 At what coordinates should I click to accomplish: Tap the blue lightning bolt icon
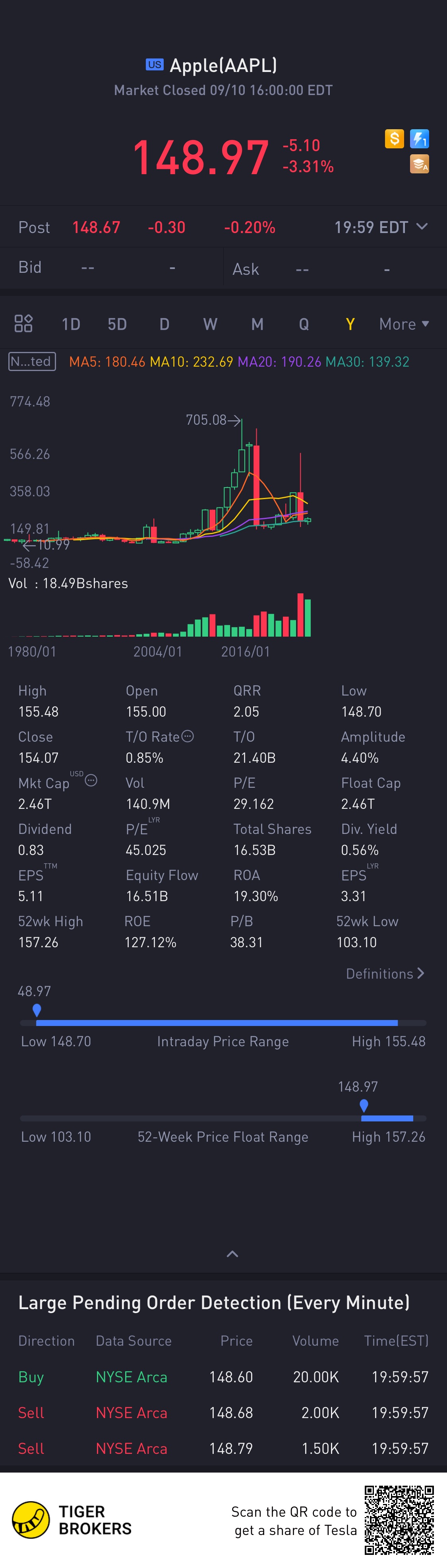click(x=420, y=139)
